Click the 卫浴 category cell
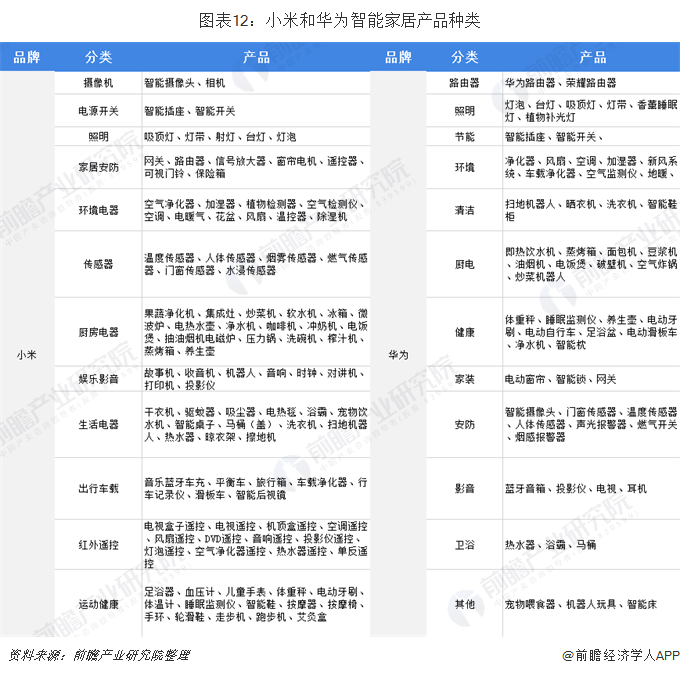Screen dimensions: 680x676 pos(464,545)
